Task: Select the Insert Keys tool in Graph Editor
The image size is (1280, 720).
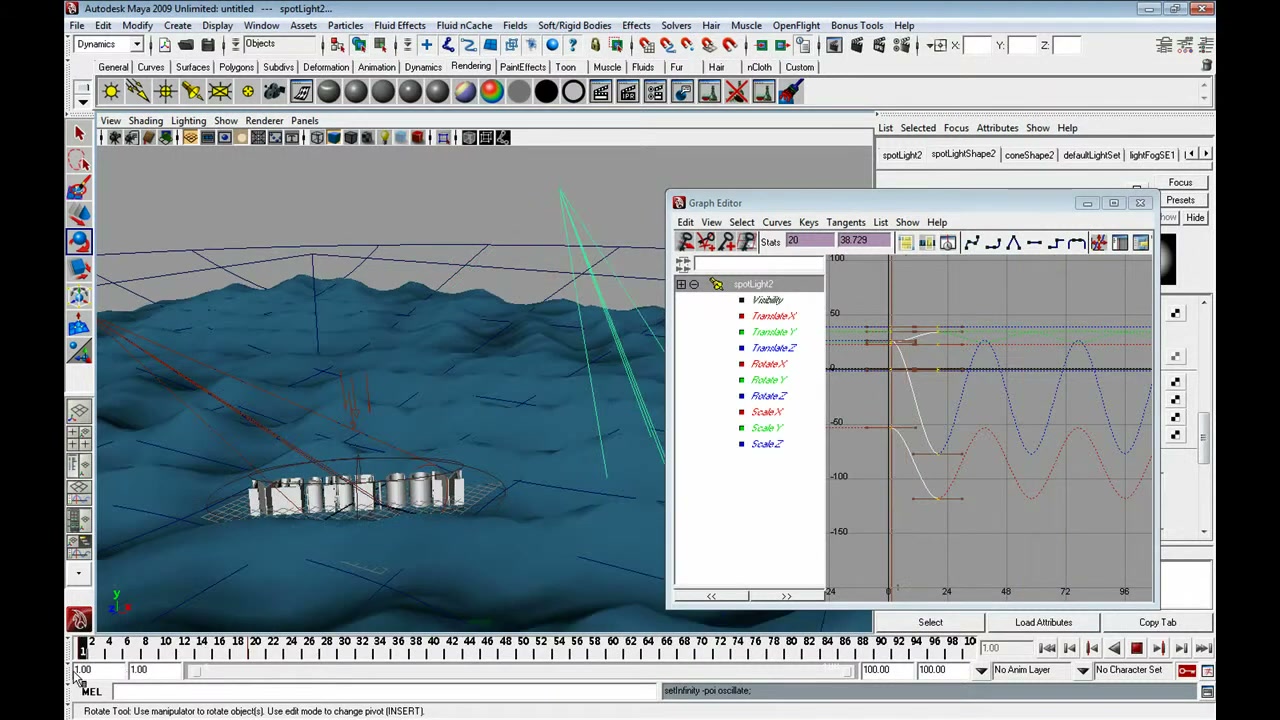Action: point(706,242)
